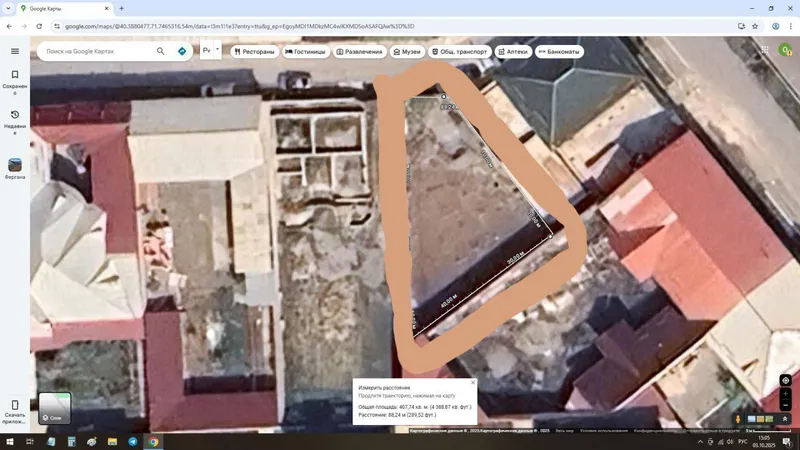Click the directions arrow icon in search box
This screenshot has width=800, height=450.
182,51
